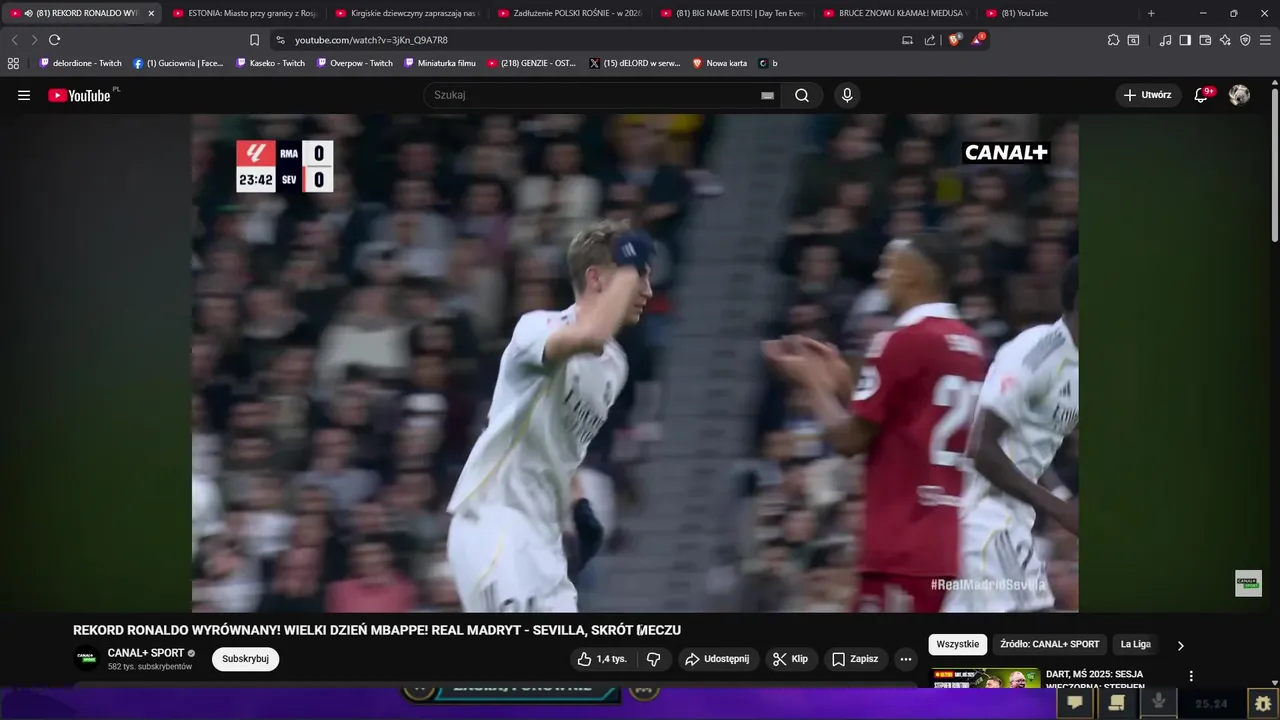Open the on-screen keyboard icon in search
Image resolution: width=1280 pixels, height=720 pixels.
[767, 95]
